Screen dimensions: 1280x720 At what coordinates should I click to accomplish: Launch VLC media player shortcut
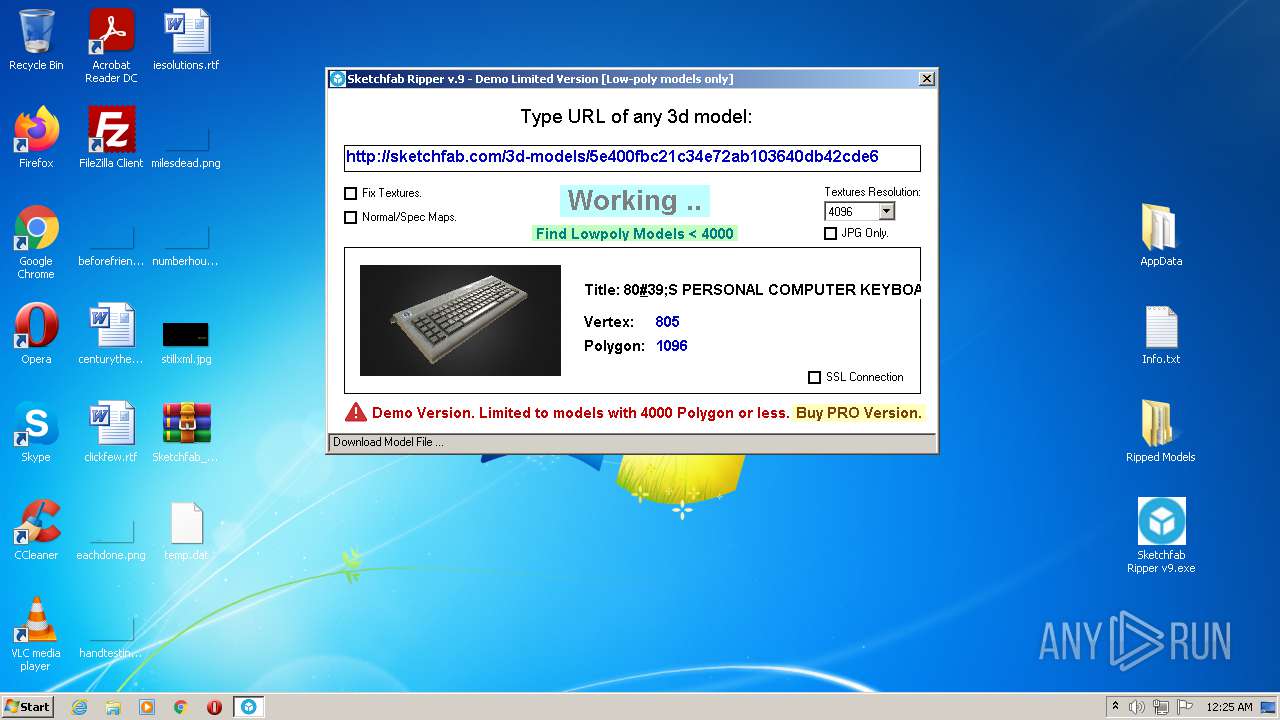point(36,634)
